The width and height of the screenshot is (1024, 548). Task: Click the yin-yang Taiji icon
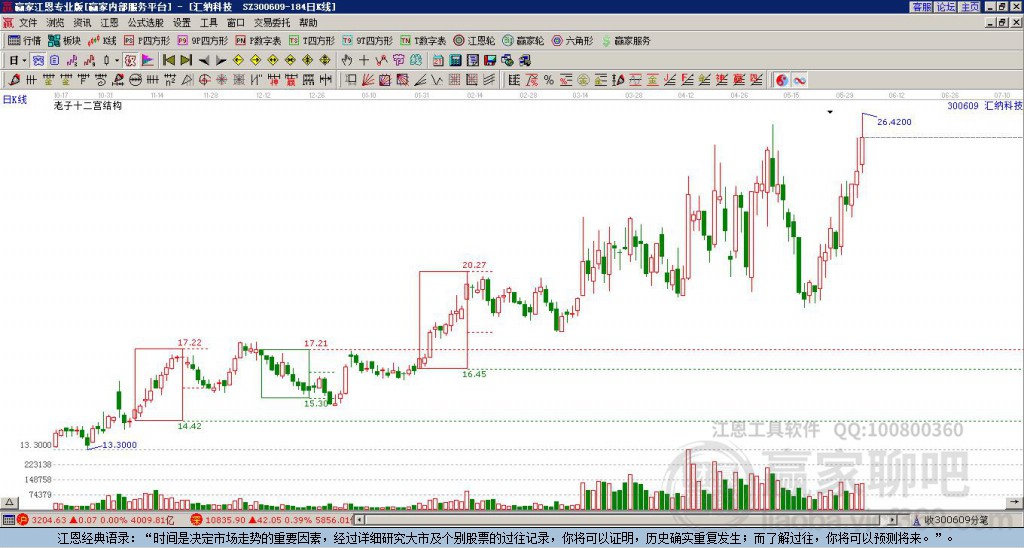782,80
